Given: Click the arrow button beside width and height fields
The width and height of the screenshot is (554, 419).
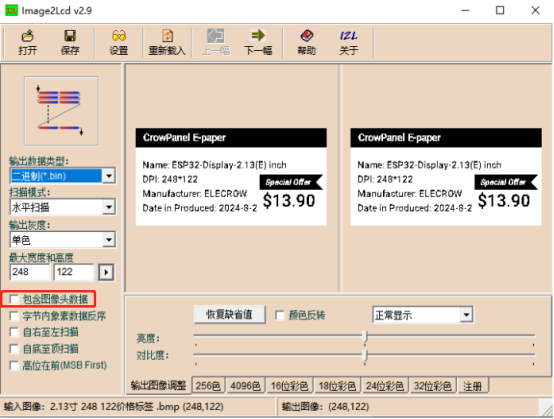Looking at the screenshot, I should [x=106, y=272].
